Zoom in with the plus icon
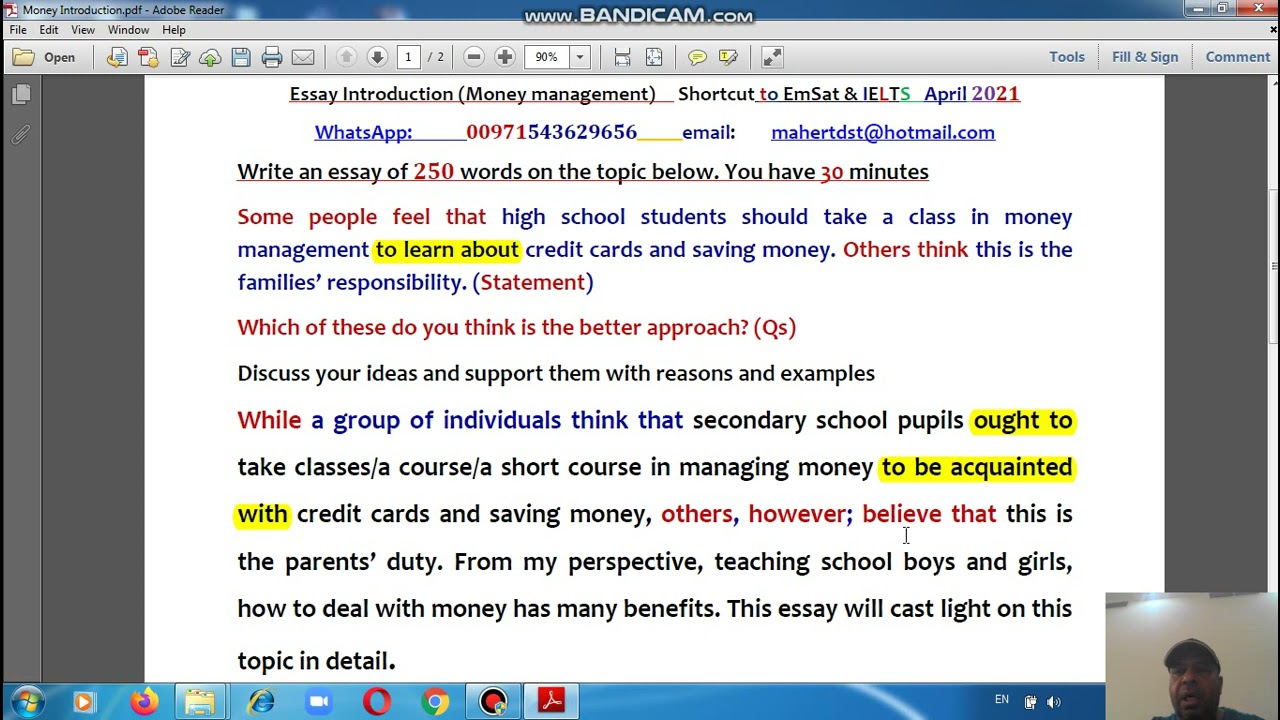Viewport: 1280px width, 720px height. coord(505,57)
